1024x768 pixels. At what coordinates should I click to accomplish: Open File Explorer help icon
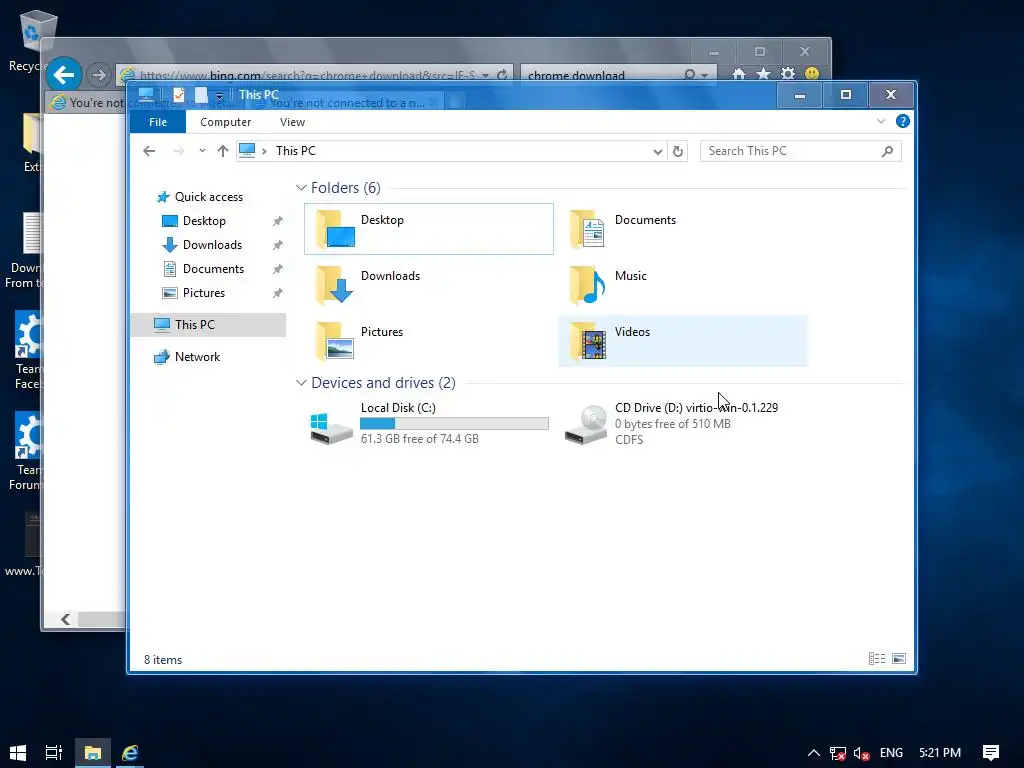tap(903, 121)
